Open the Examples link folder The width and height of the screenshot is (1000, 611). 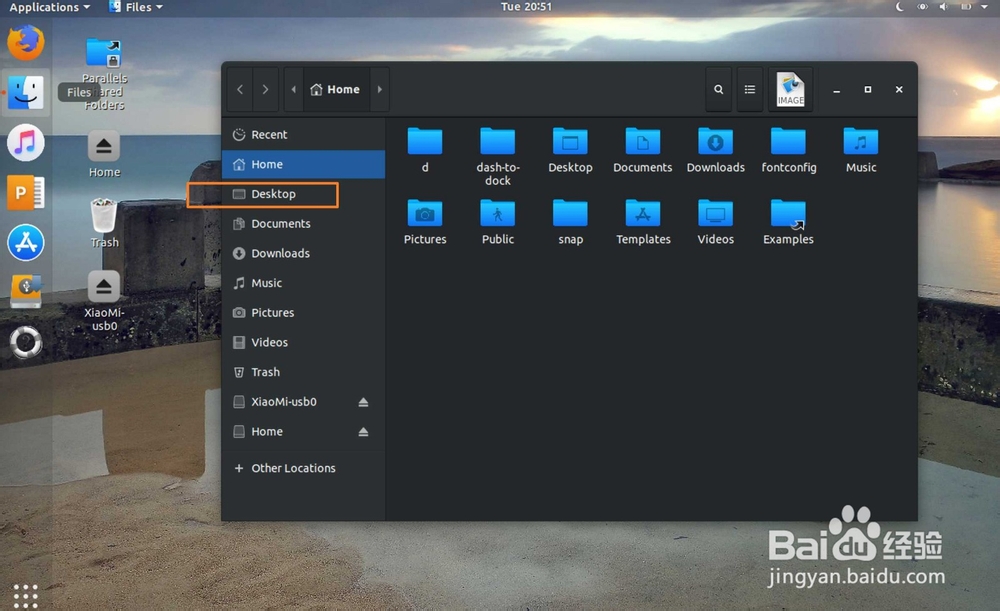pyautogui.click(x=788, y=222)
